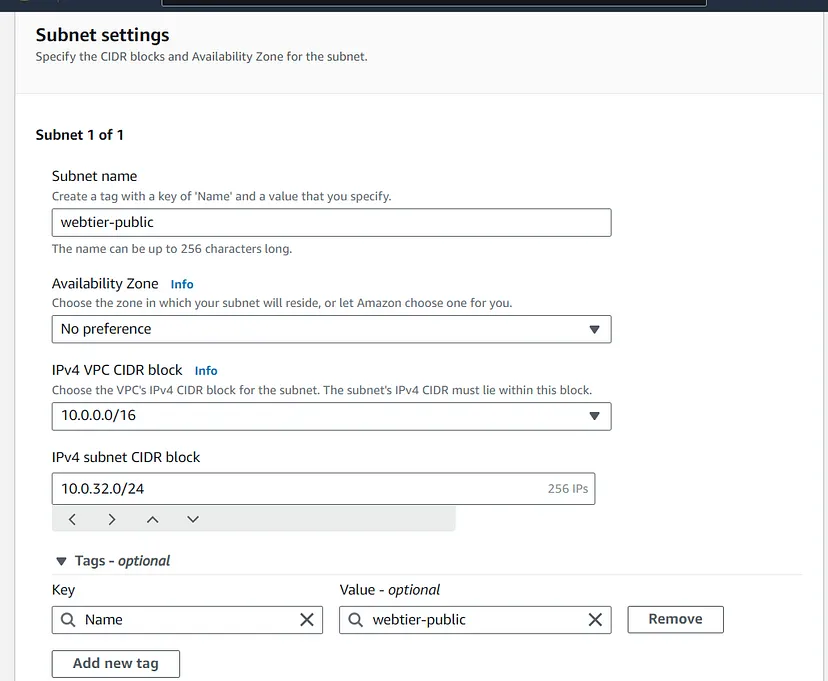Image resolution: width=828 pixels, height=681 pixels.
Task: Open the Availability Zone dropdown
Action: coord(330,329)
